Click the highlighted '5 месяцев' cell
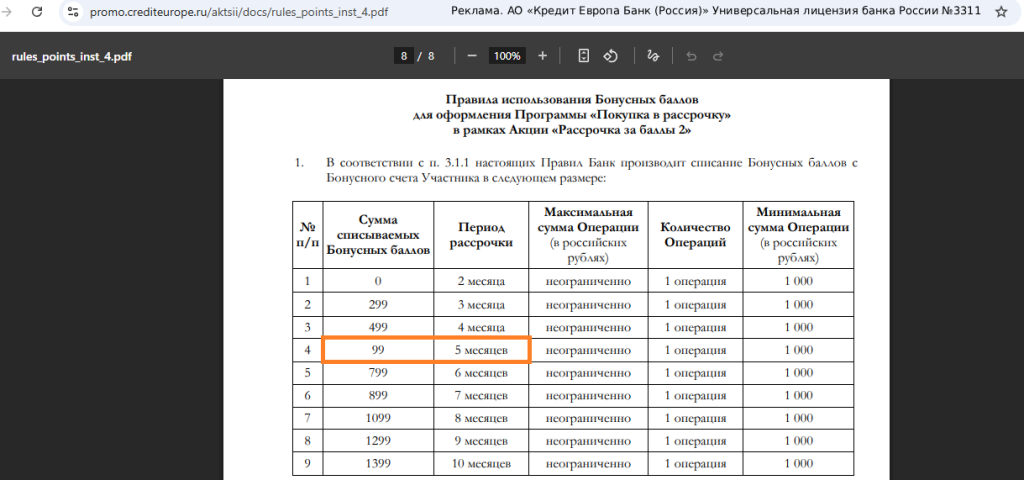 tap(481, 350)
